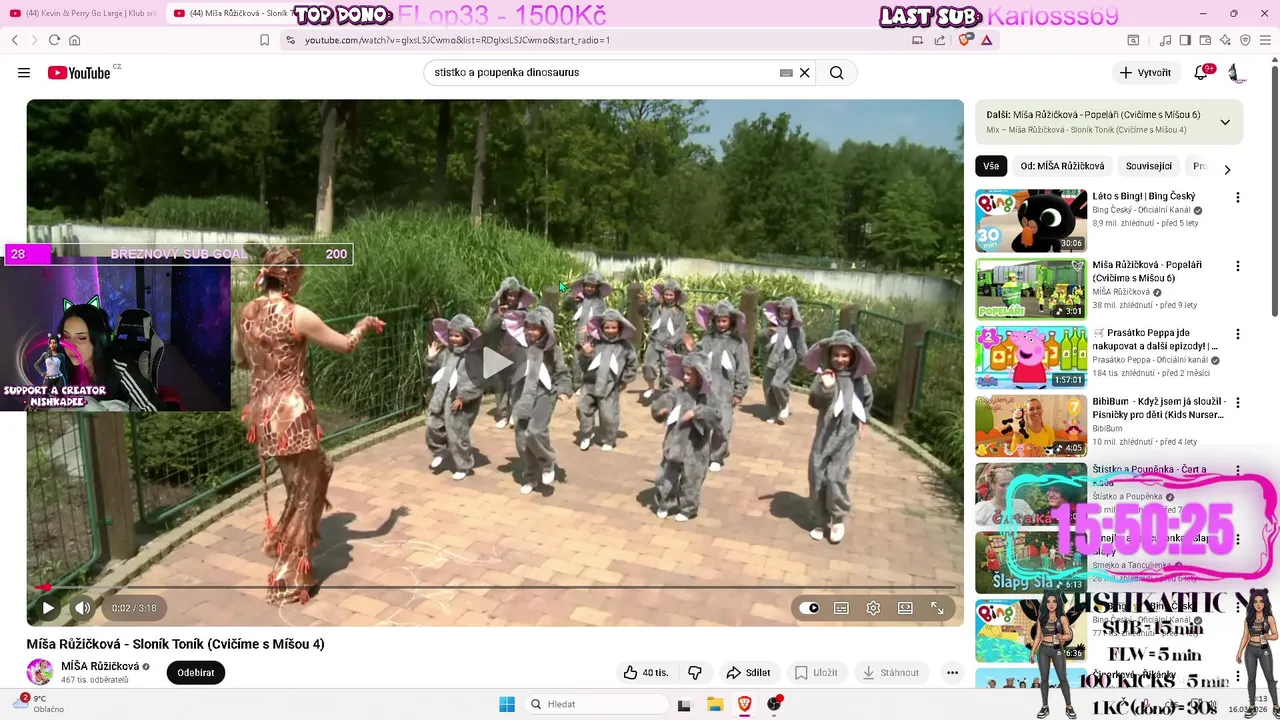The image size is (1280, 720).
Task: Go back in browser
Action: (x=15, y=40)
